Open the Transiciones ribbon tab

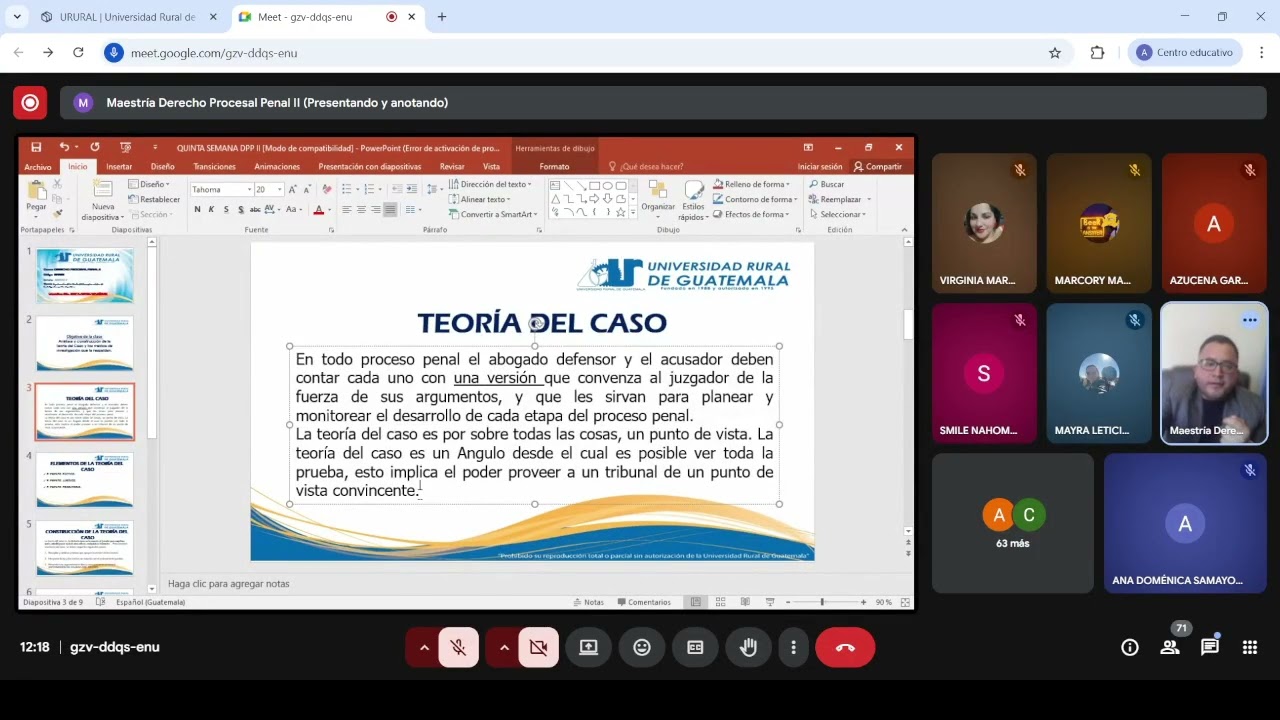[x=215, y=167]
